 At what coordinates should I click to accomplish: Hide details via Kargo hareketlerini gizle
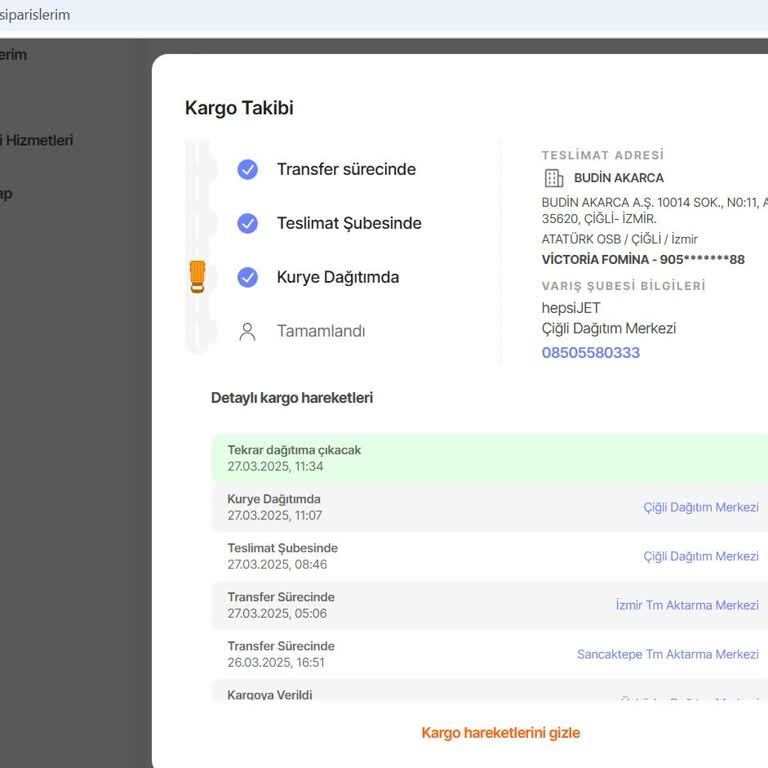(x=500, y=733)
